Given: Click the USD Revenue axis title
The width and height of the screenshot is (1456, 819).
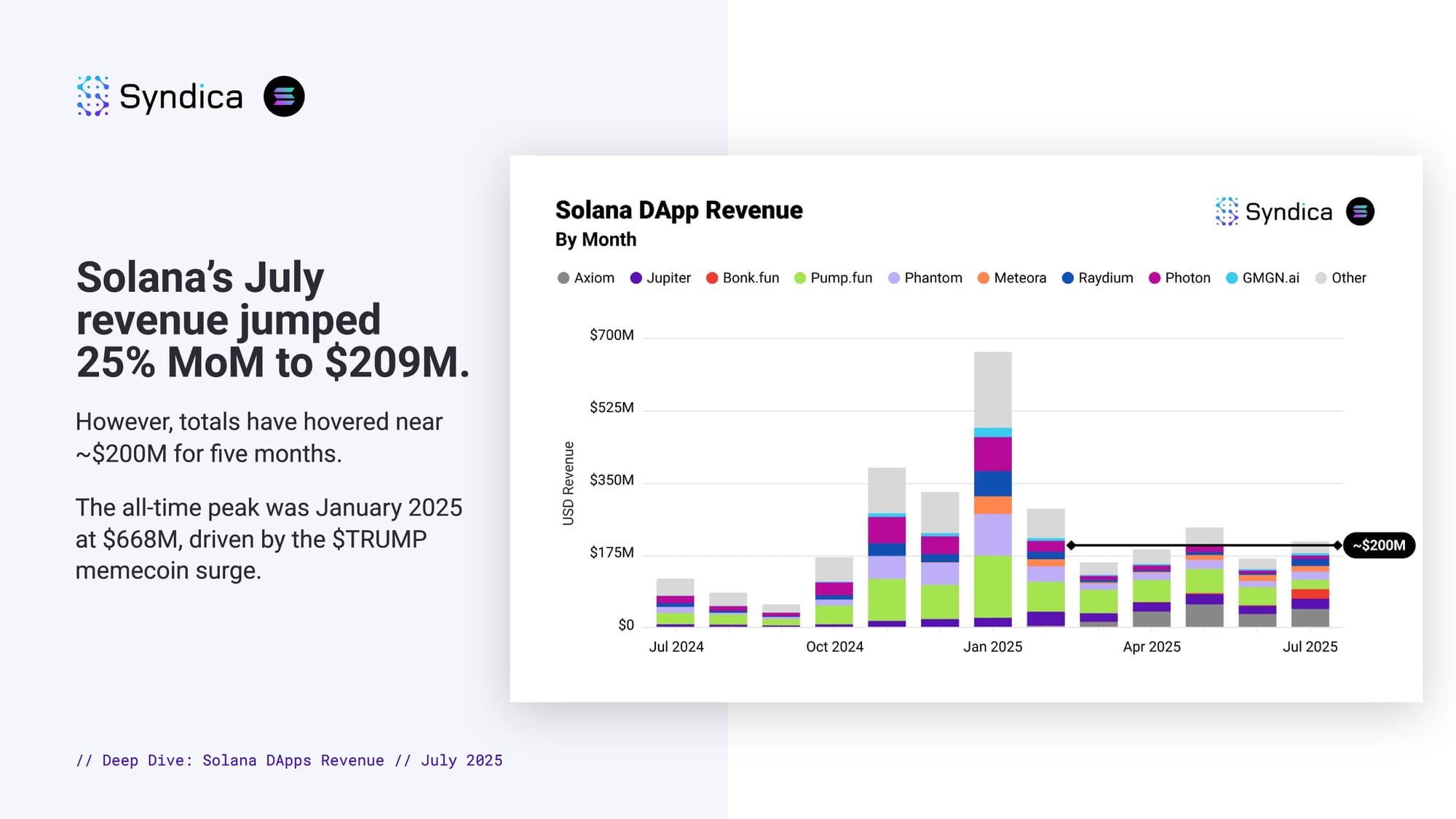Looking at the screenshot, I should coord(569,483).
